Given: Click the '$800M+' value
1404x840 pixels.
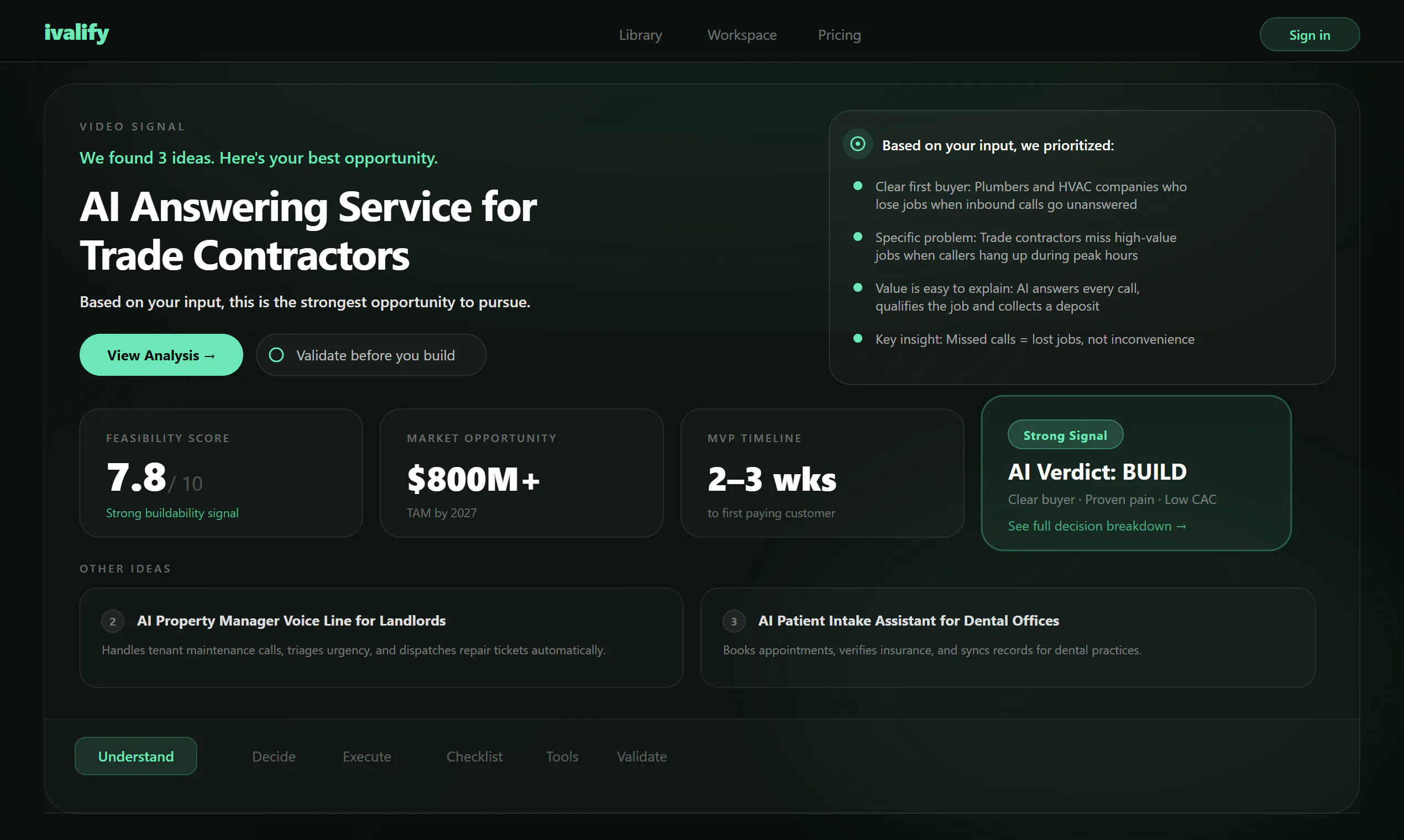Looking at the screenshot, I should pyautogui.click(x=473, y=479).
